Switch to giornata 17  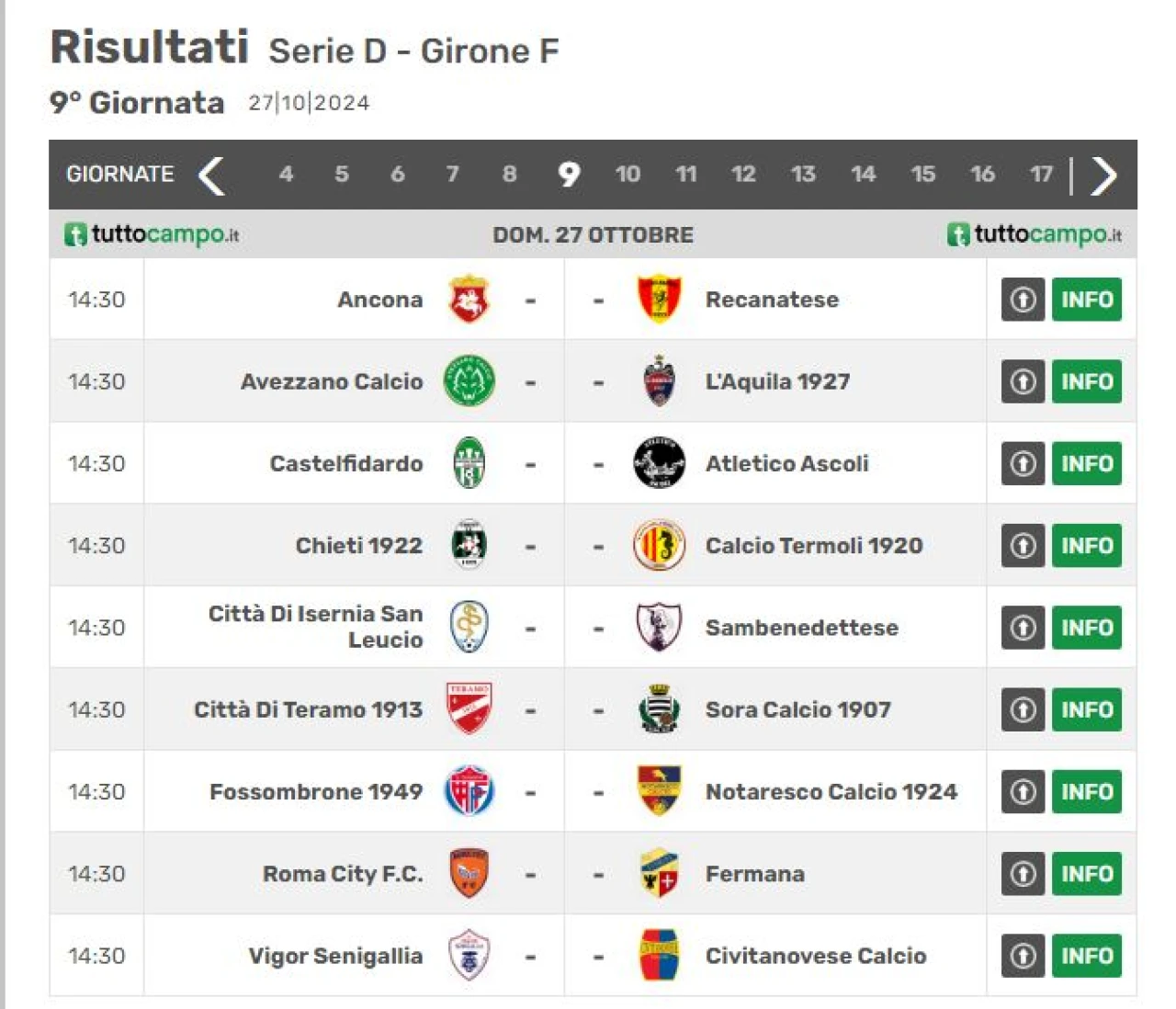pos(1040,174)
